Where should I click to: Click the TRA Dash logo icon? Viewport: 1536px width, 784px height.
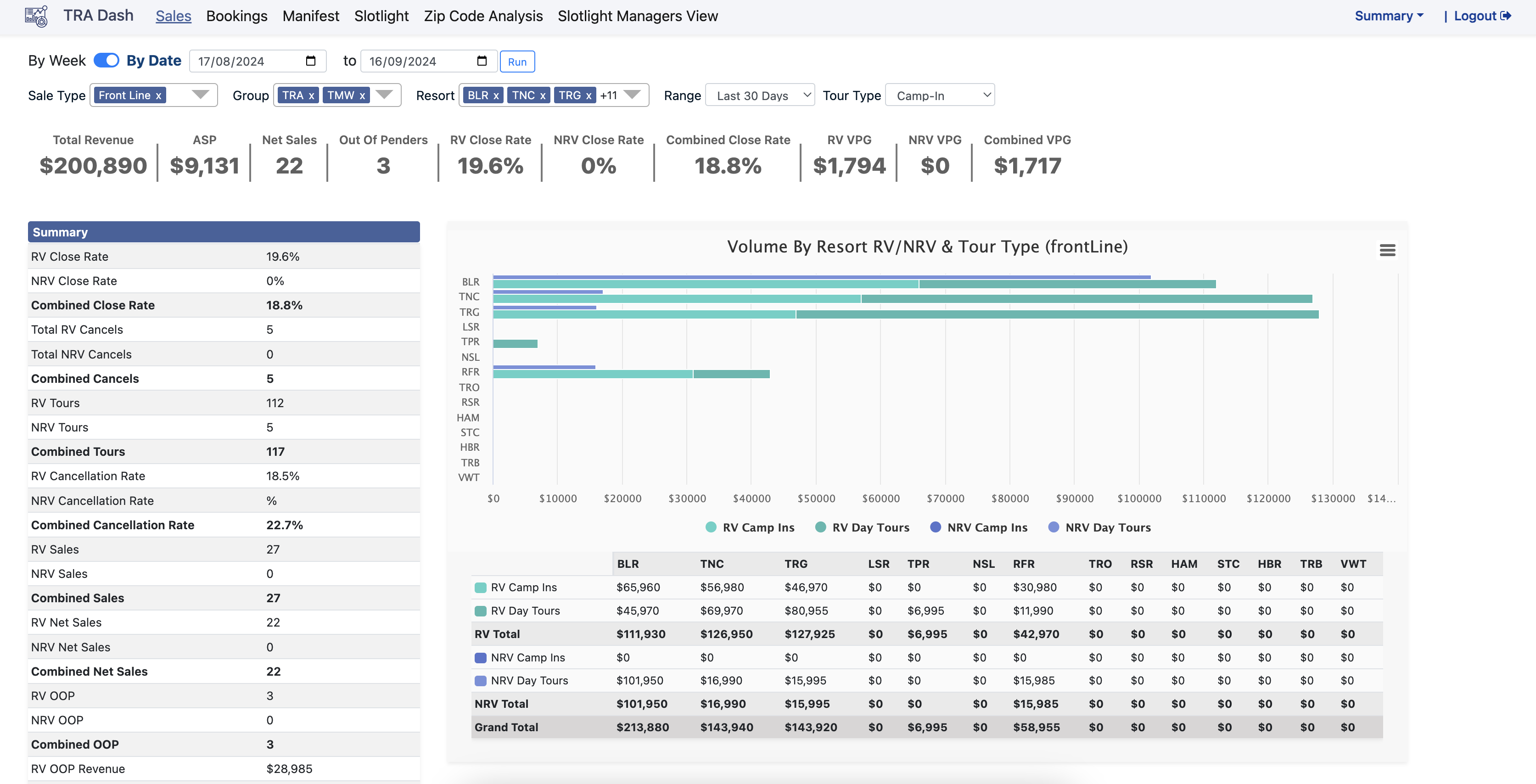point(36,16)
